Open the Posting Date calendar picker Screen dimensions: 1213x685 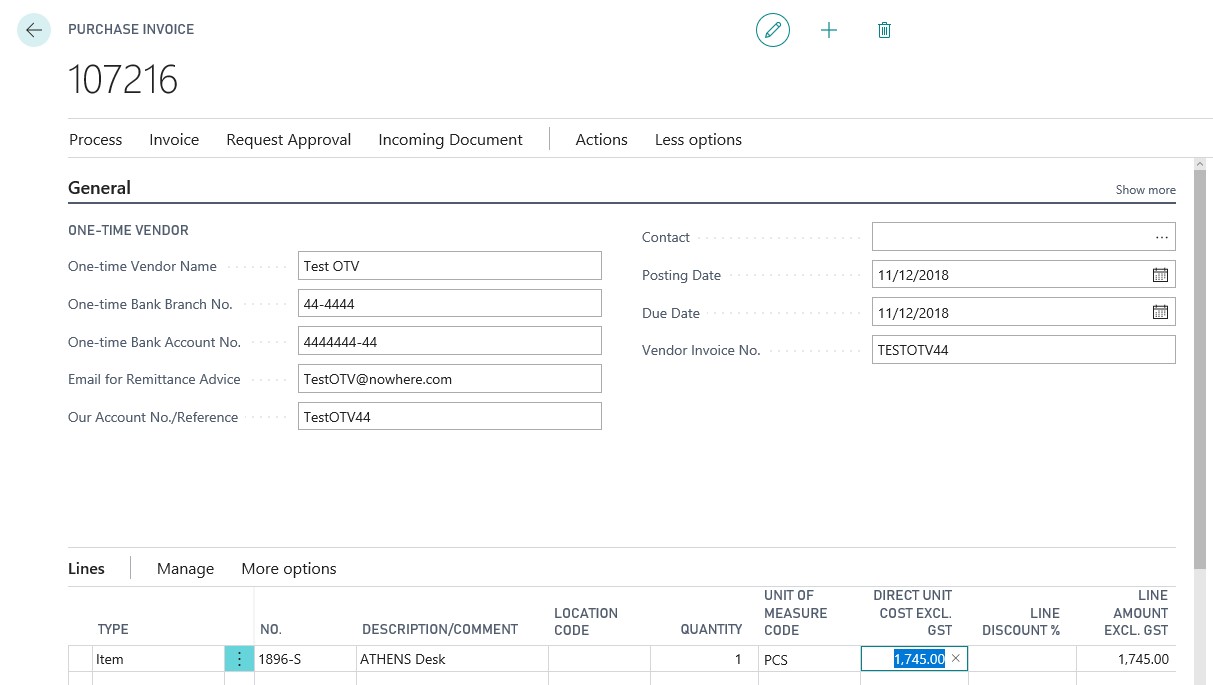(x=1161, y=274)
